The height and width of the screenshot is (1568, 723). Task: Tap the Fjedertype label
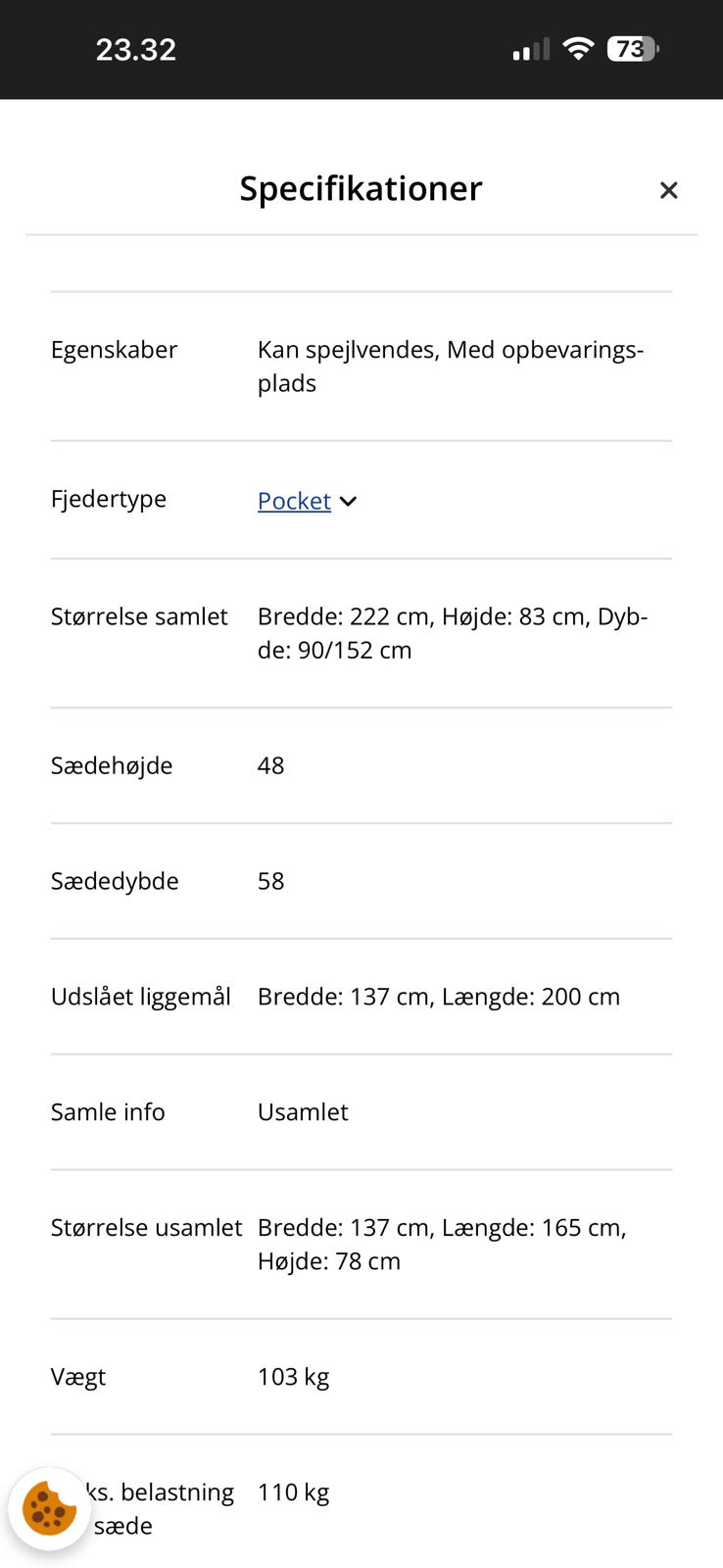point(108,499)
